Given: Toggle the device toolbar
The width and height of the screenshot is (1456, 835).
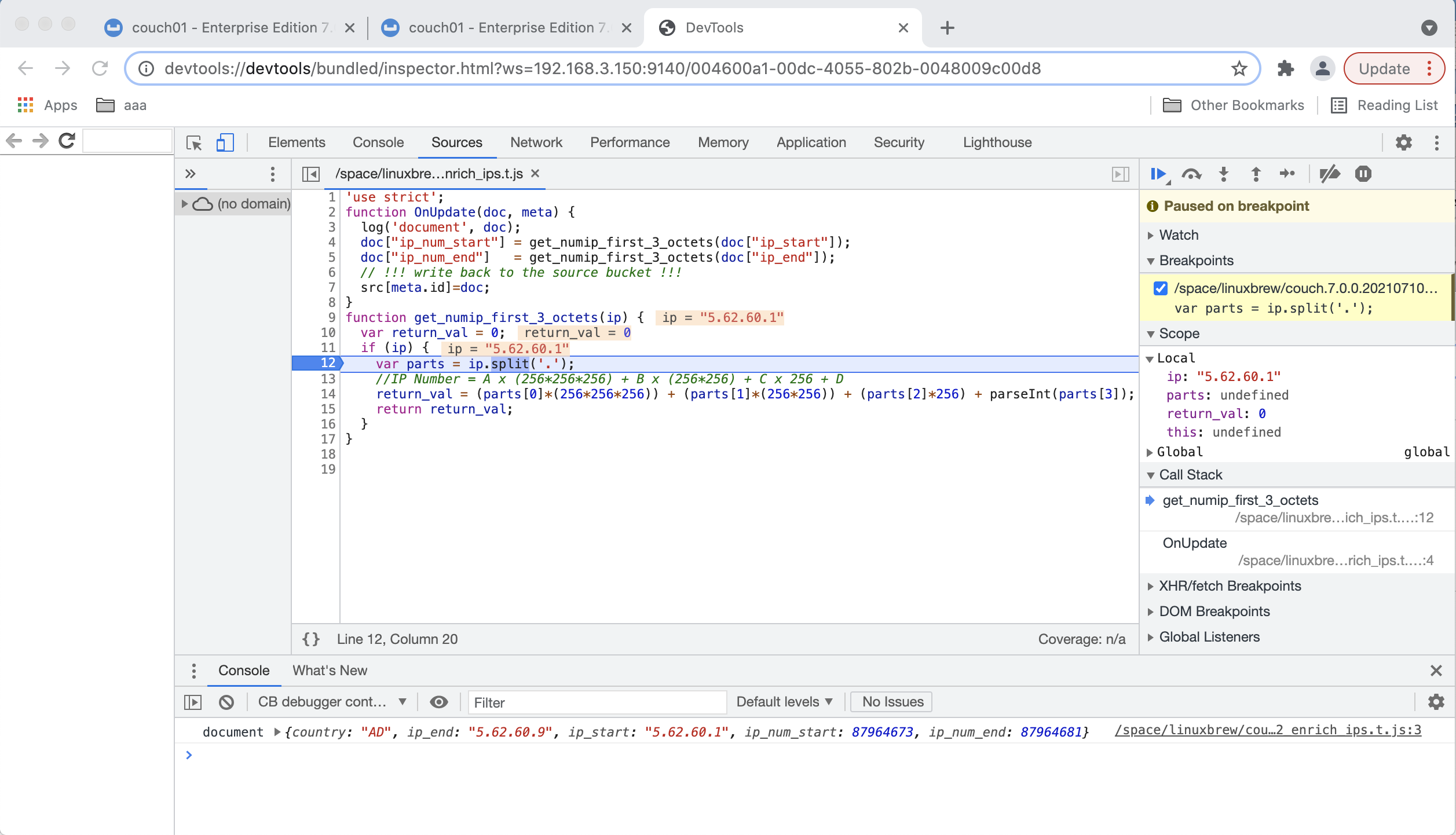Looking at the screenshot, I should [225, 142].
